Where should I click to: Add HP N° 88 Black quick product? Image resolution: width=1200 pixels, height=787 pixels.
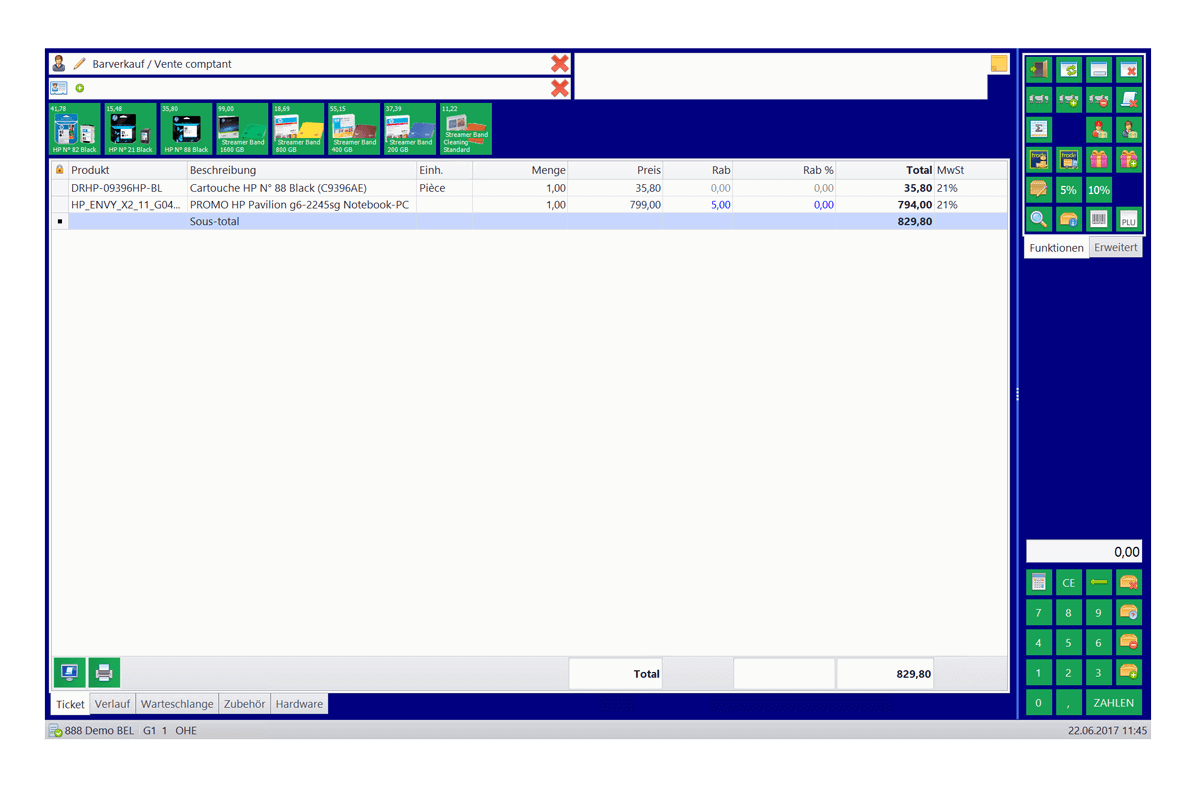tap(186, 129)
